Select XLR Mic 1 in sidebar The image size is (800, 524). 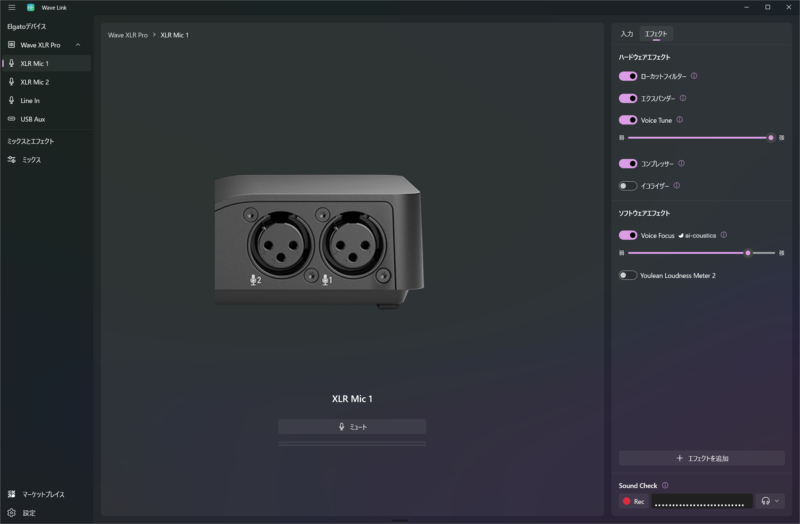tap(46, 63)
